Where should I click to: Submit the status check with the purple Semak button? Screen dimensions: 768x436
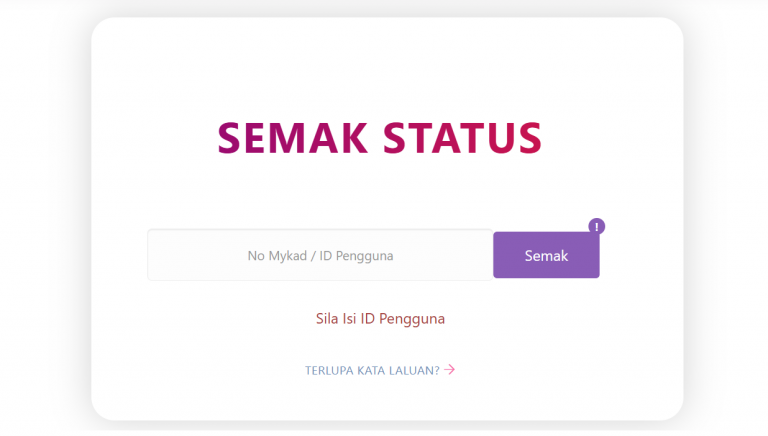[x=546, y=255]
